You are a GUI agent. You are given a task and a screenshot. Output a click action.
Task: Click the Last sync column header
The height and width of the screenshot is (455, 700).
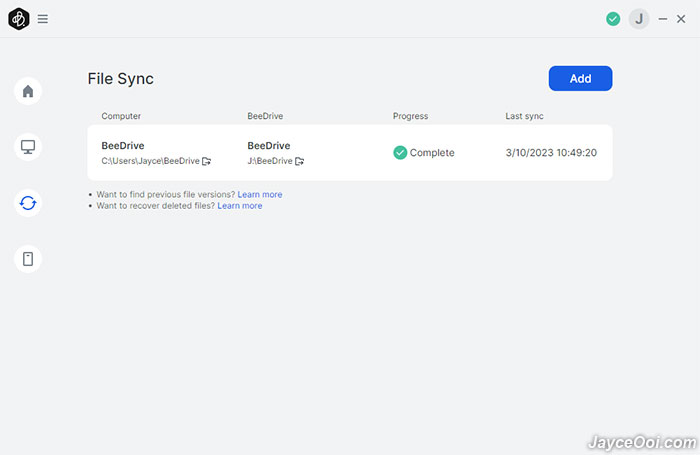point(524,116)
